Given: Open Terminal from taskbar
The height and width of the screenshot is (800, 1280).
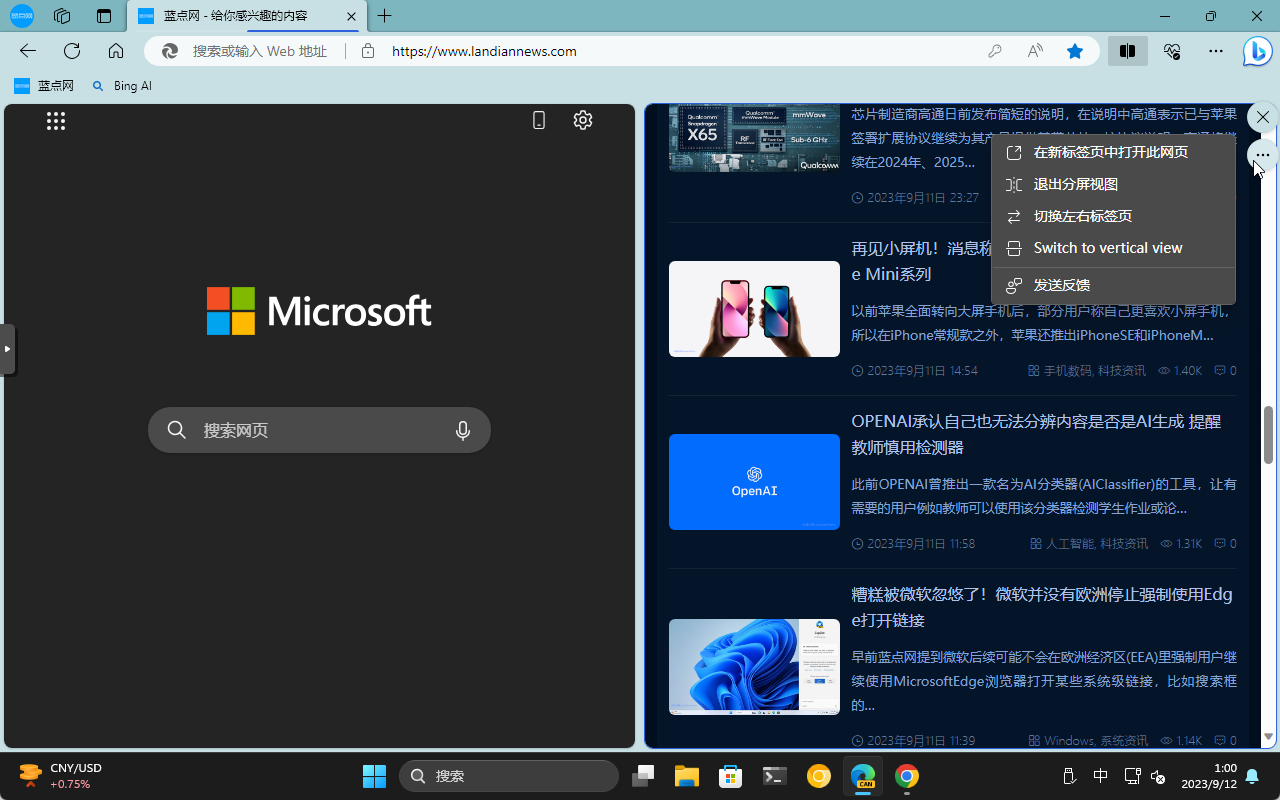Looking at the screenshot, I should tap(774, 776).
